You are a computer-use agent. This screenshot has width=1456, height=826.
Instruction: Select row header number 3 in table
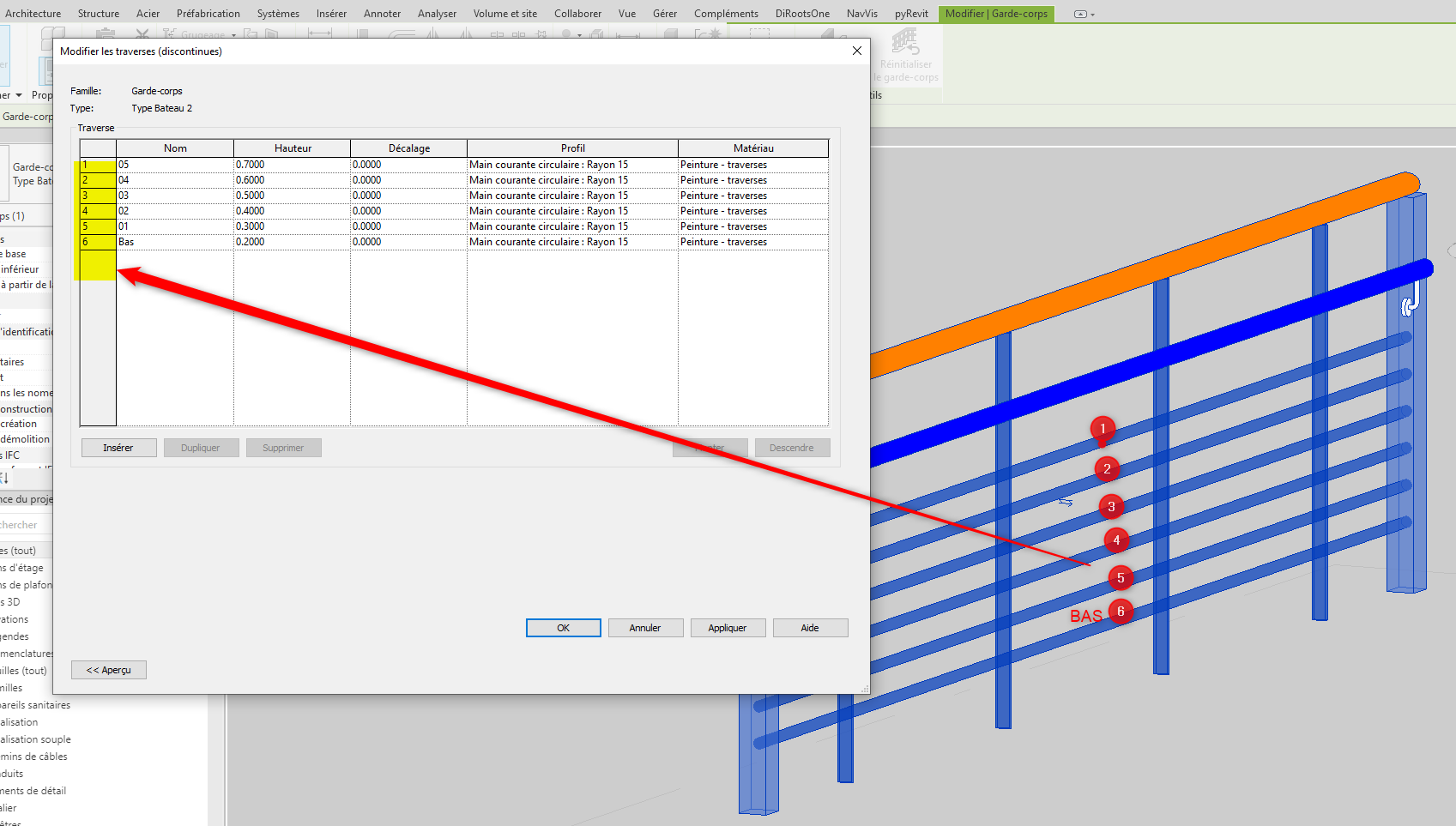pyautogui.click(x=98, y=196)
